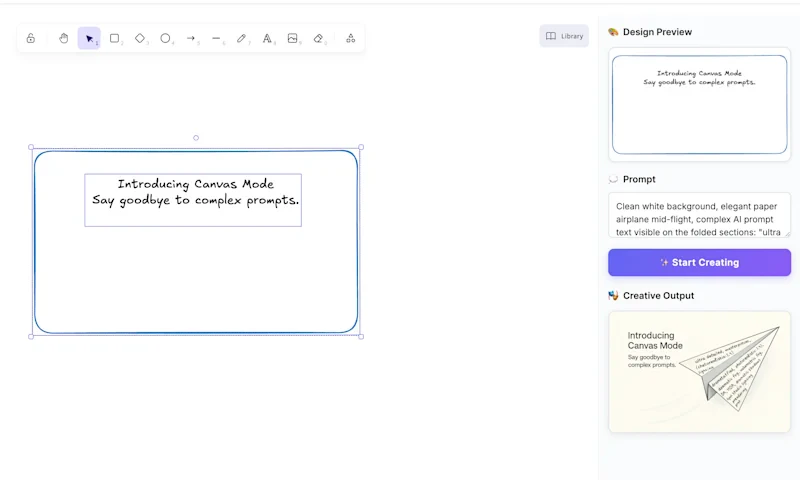Select the Text tool
Screen dimensions: 800x480
pyautogui.click(x=267, y=38)
